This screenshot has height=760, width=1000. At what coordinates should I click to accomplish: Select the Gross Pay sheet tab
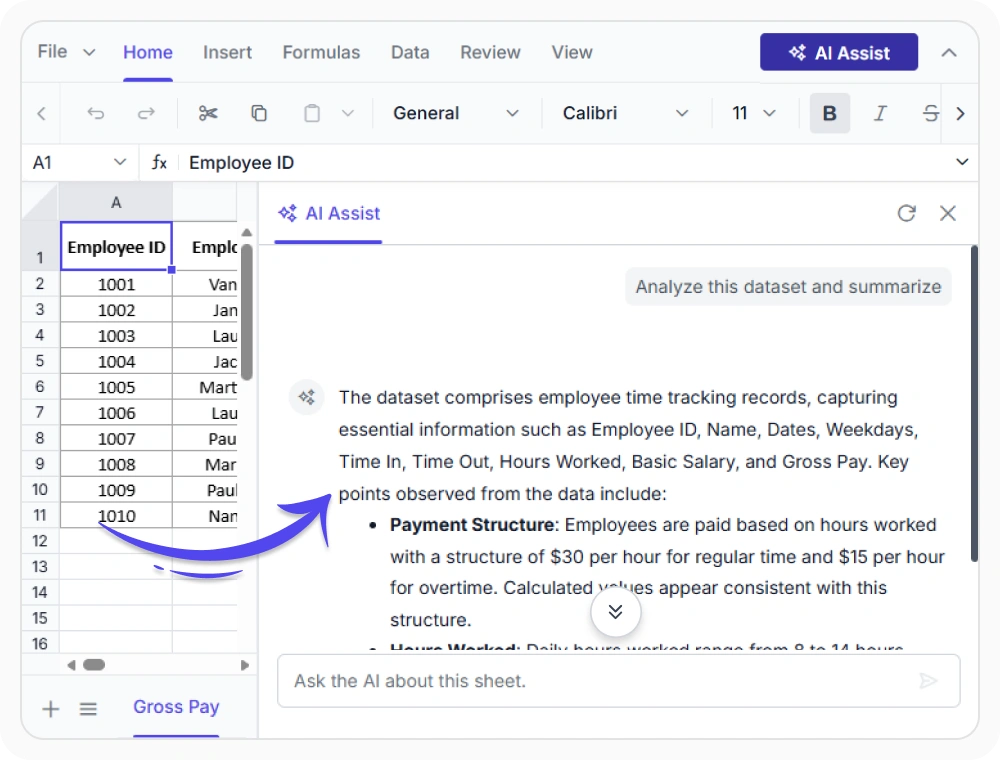tap(176, 707)
